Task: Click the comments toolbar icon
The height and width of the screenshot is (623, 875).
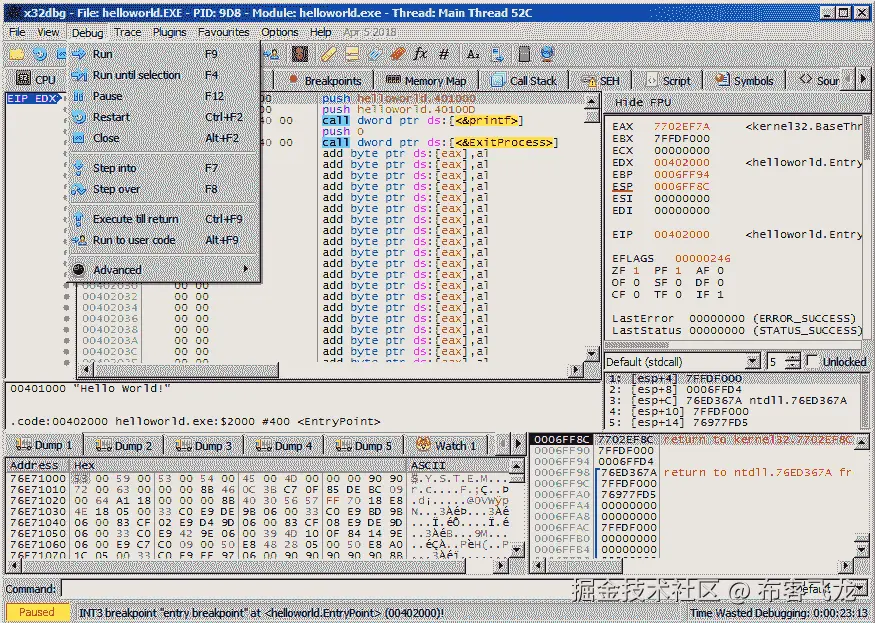Action: click(352, 54)
